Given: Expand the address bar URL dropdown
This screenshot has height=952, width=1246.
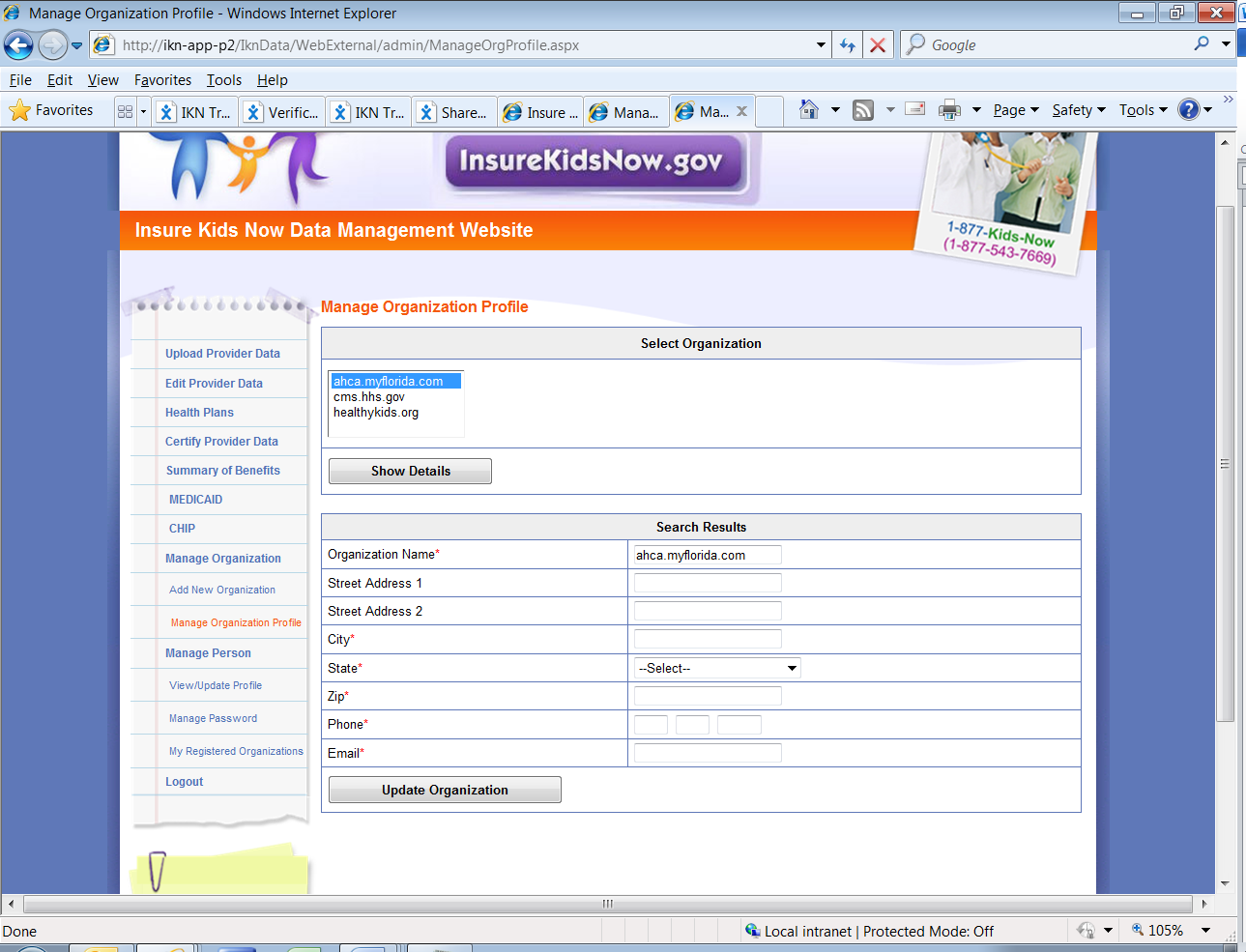Looking at the screenshot, I should click(821, 45).
